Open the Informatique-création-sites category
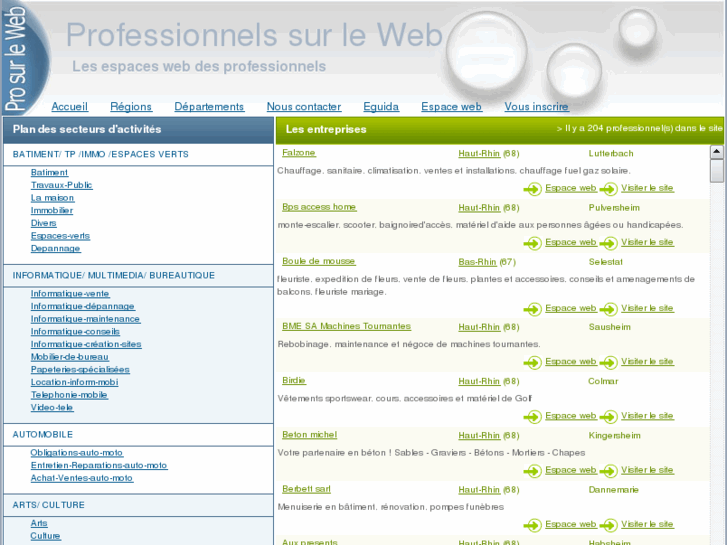The width and height of the screenshot is (727, 545). [86, 344]
